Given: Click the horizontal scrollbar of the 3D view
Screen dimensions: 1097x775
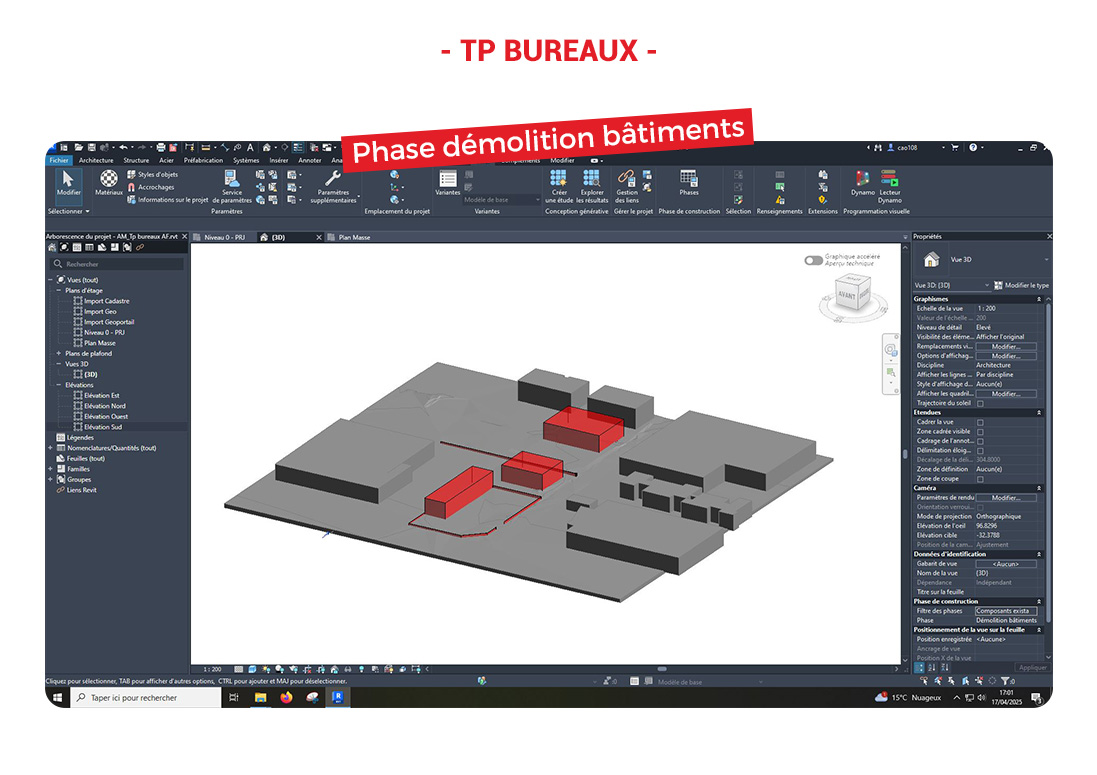Looking at the screenshot, I should click(x=661, y=669).
